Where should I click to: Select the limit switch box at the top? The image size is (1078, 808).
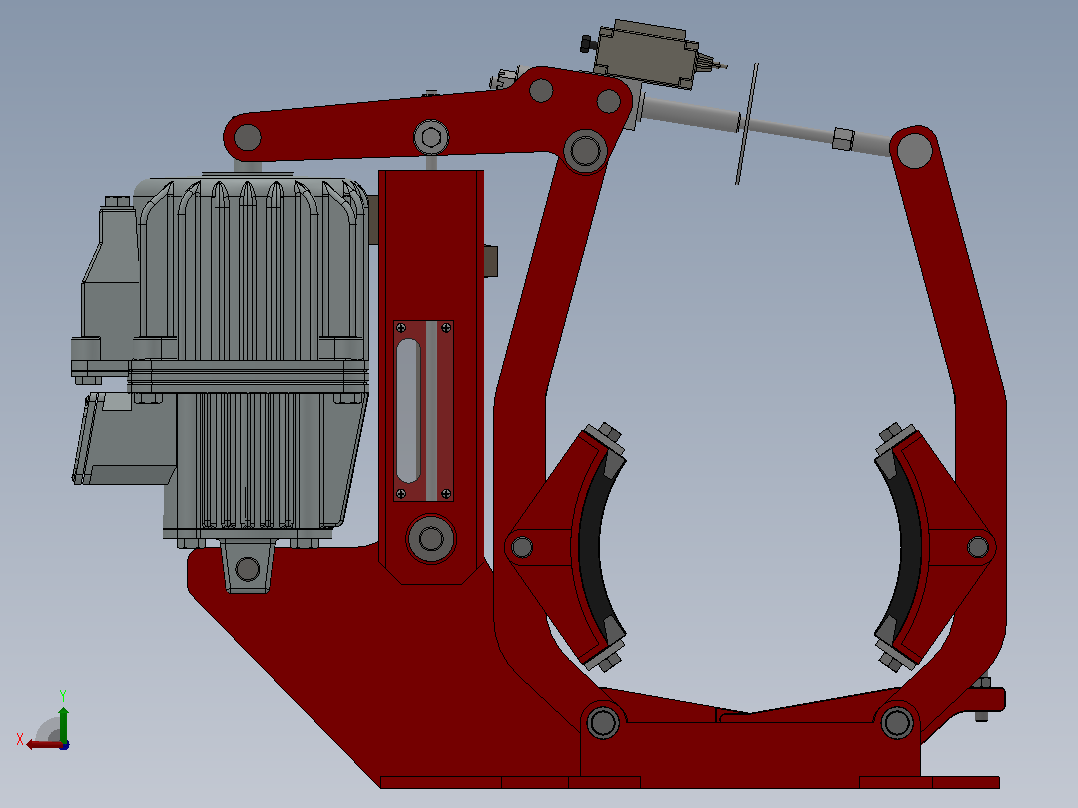coord(646,54)
